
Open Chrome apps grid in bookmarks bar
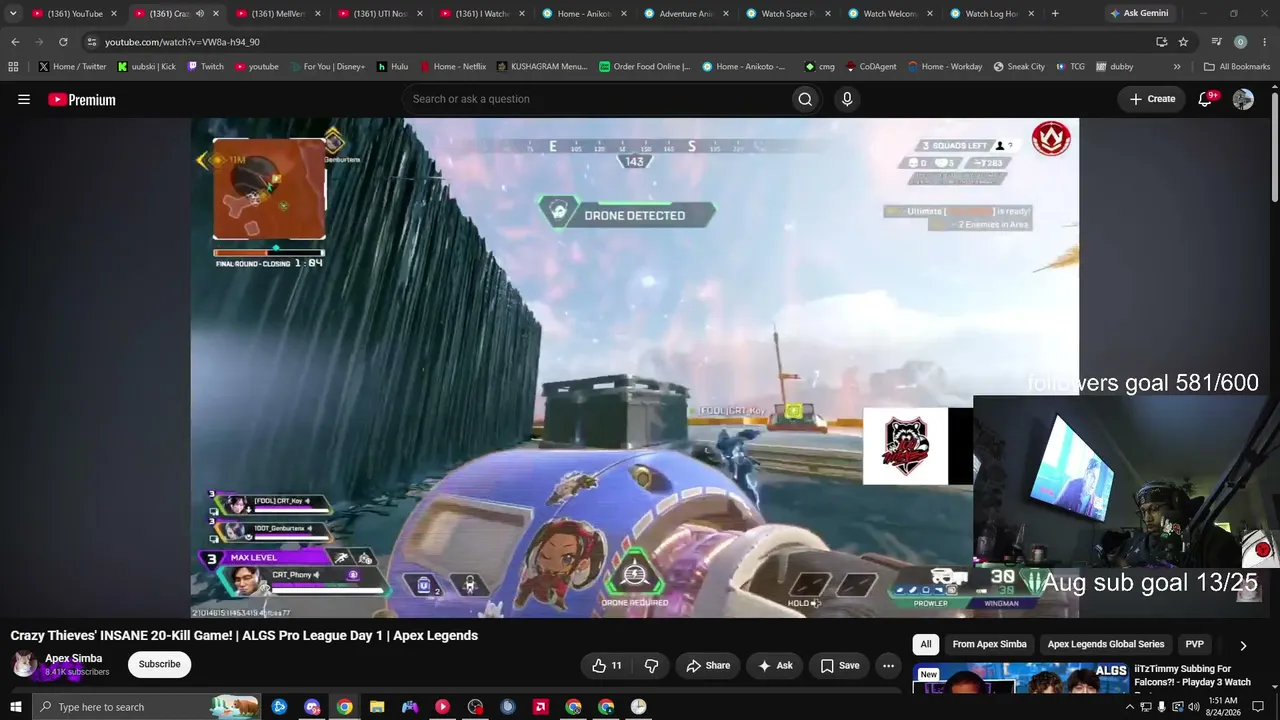pyautogui.click(x=13, y=67)
